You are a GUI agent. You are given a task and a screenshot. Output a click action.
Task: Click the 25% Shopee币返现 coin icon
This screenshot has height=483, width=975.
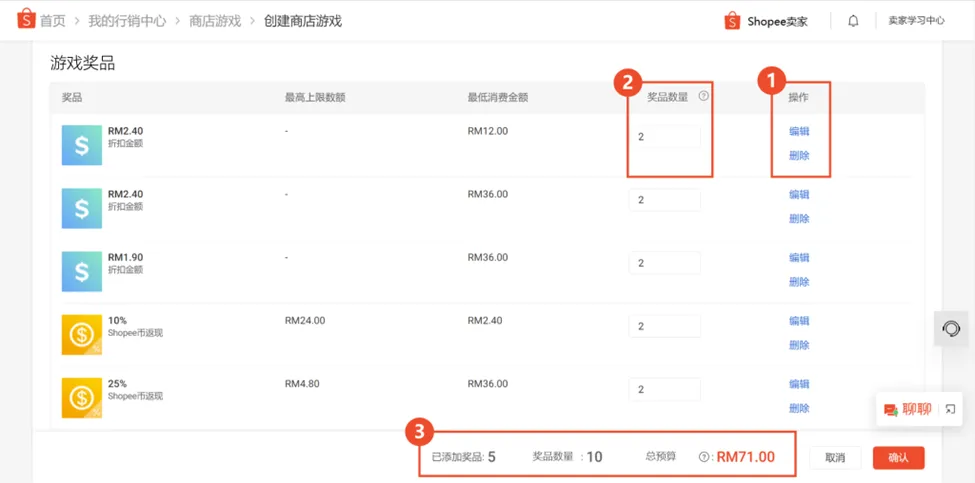click(x=81, y=398)
